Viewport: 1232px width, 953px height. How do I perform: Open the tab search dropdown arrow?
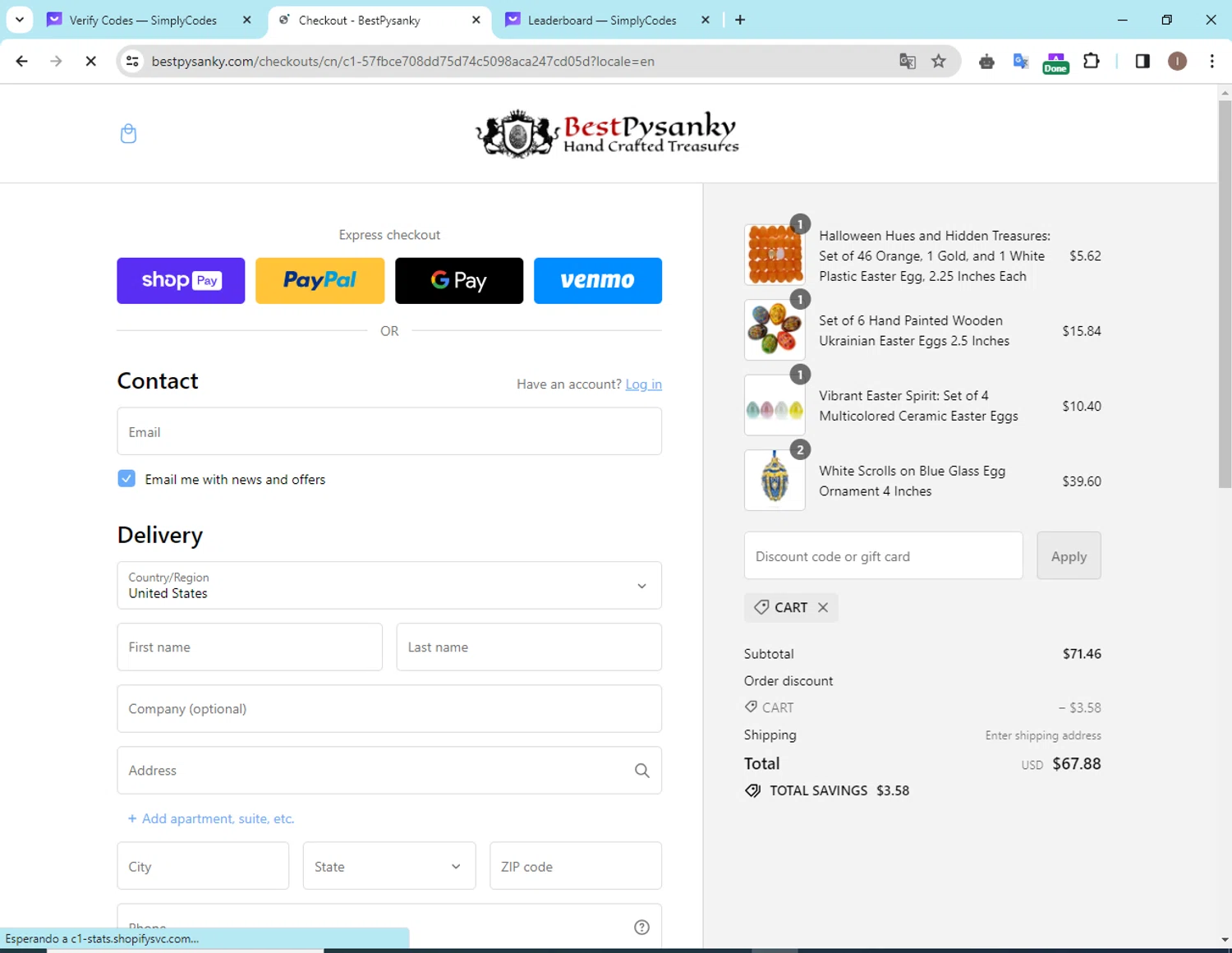tap(20, 20)
